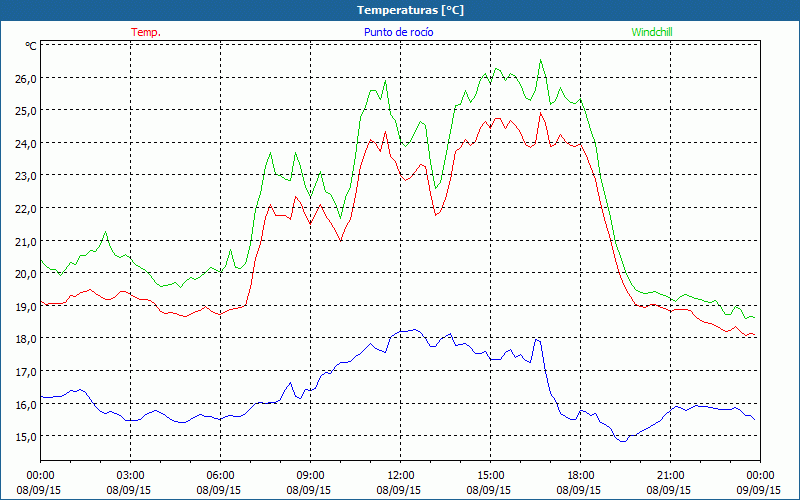
Task: Click the 18:00 time axis label
Action: (580, 476)
